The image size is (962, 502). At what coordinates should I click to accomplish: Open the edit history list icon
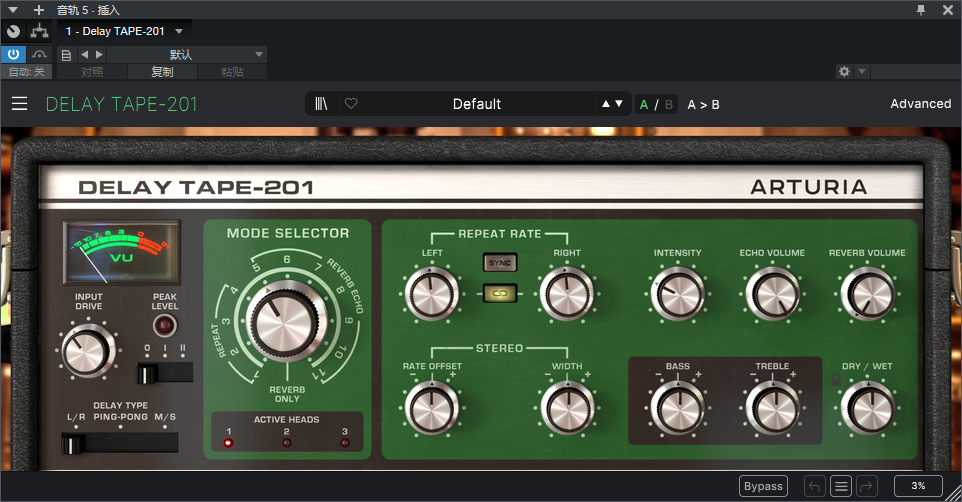click(841, 487)
